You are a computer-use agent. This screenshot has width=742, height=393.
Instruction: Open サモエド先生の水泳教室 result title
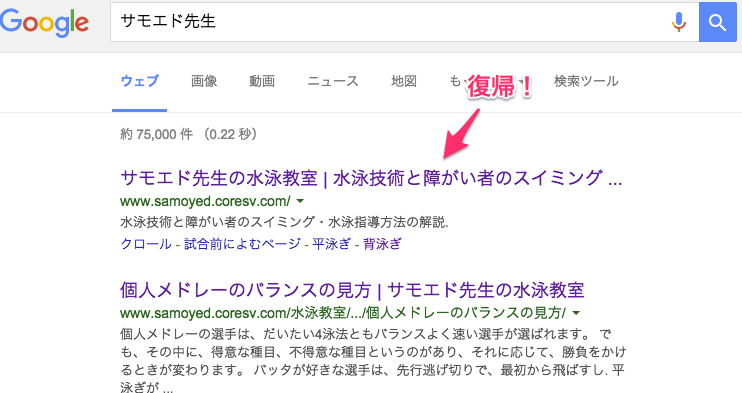371,178
